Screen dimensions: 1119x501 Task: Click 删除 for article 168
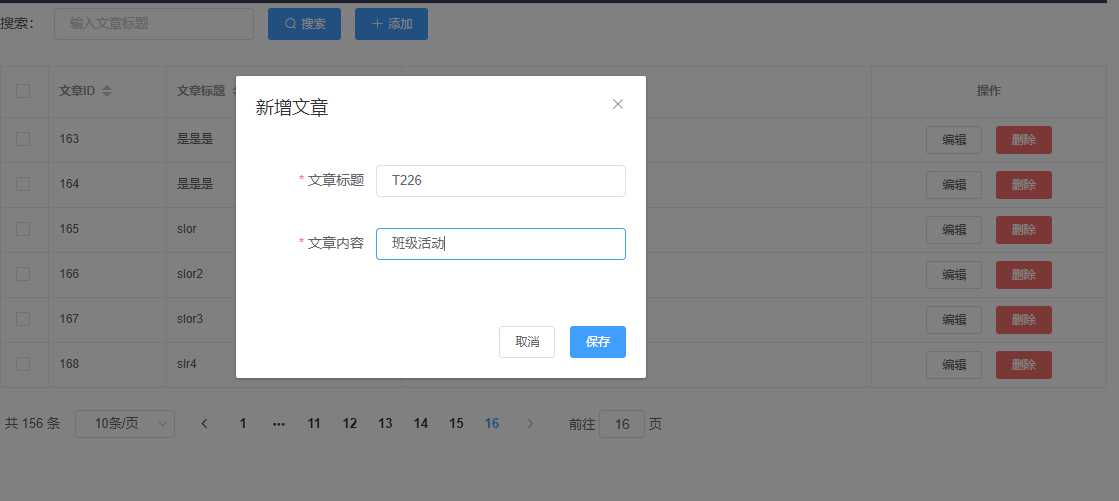[x=1024, y=365]
